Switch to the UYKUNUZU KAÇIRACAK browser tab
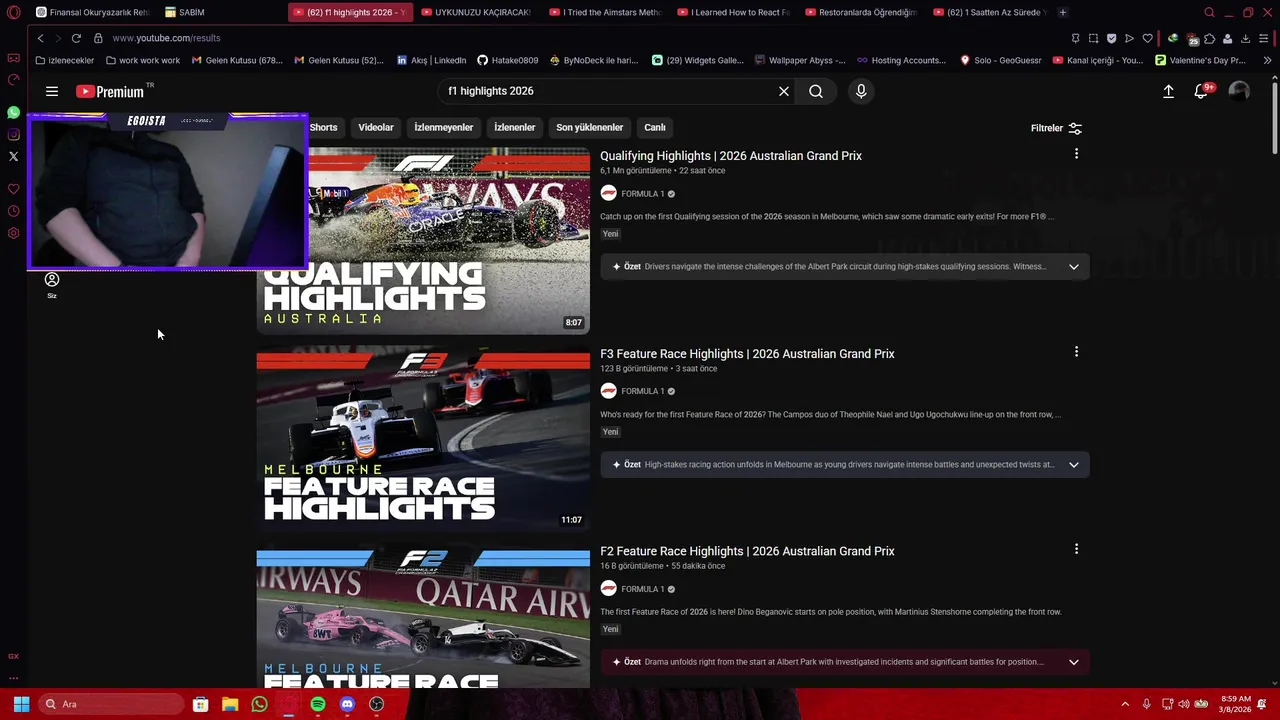This screenshot has width=1280, height=720. tap(477, 12)
